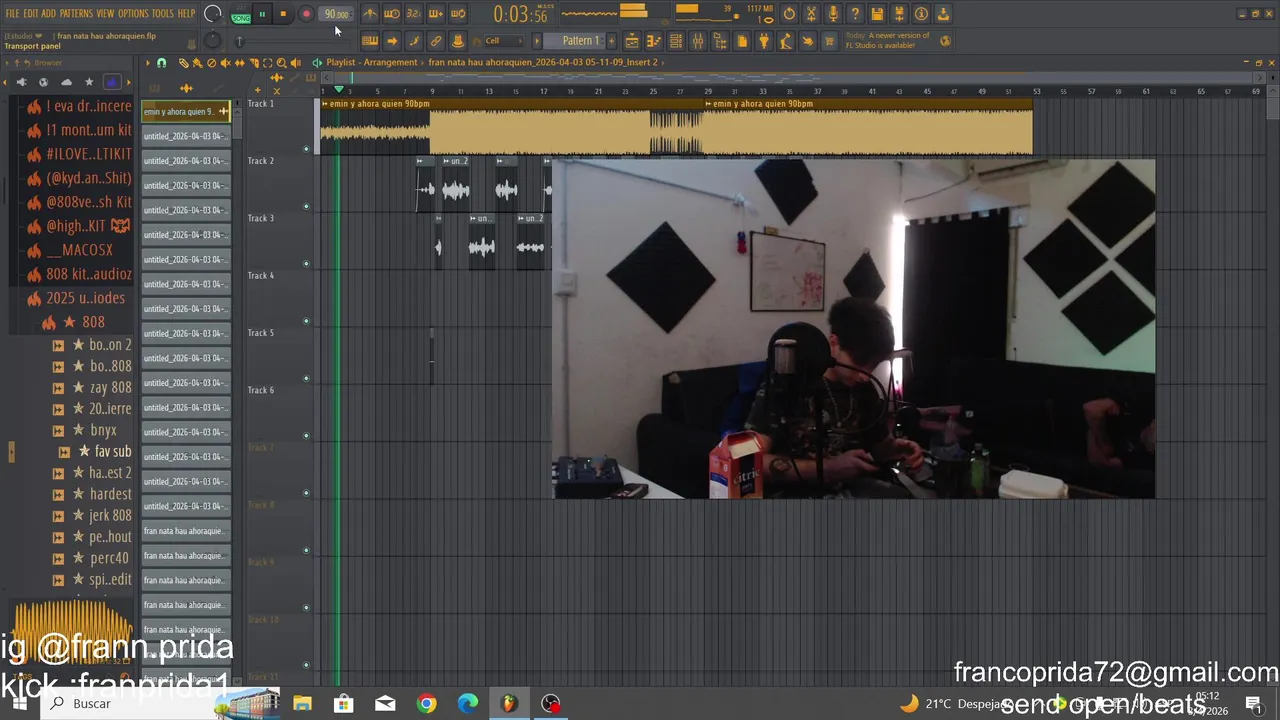This screenshot has height=720, width=1280.
Task: Click the browser favorites star icon
Action: click(x=89, y=82)
